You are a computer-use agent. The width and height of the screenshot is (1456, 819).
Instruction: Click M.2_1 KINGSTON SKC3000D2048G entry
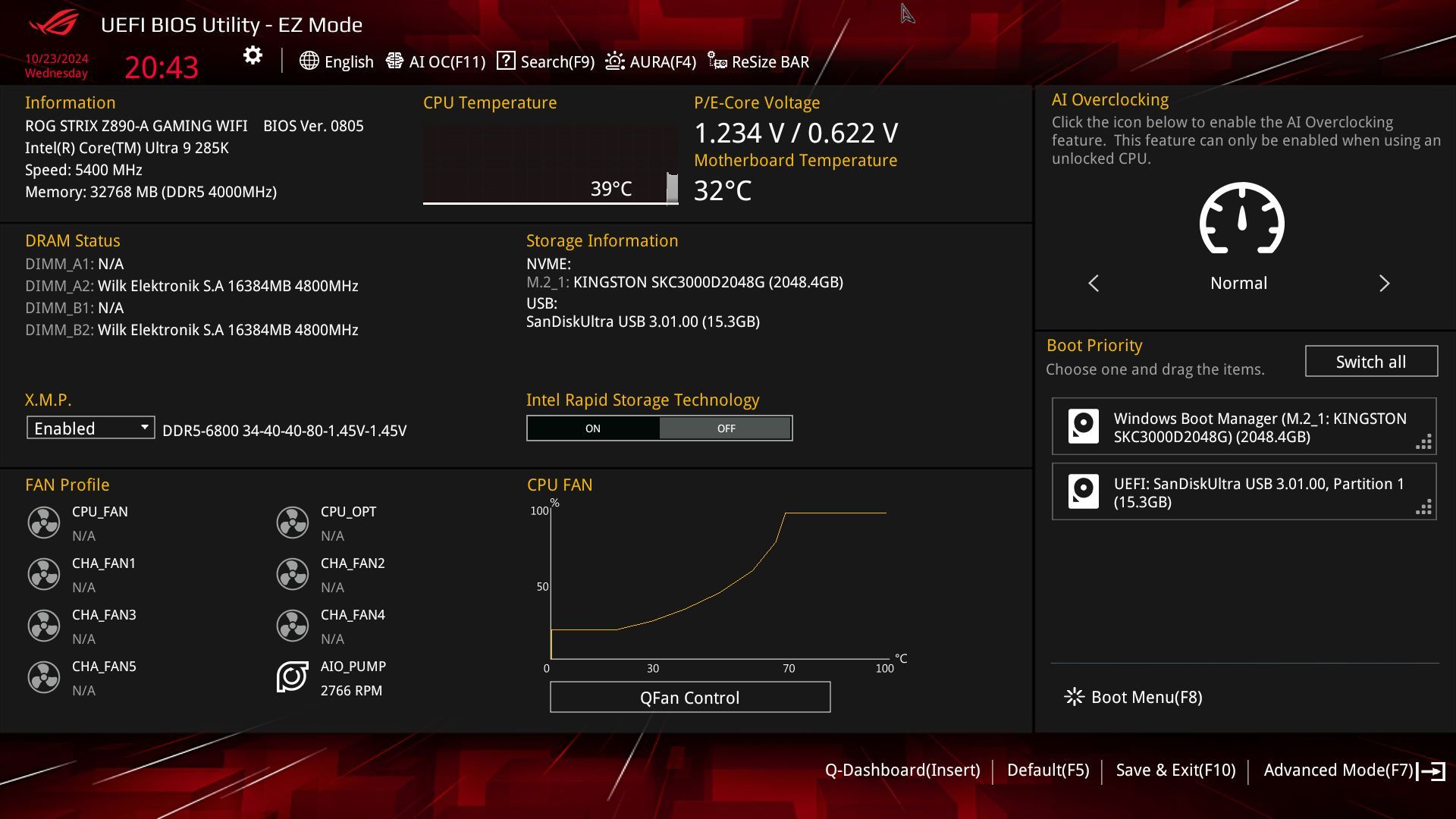point(685,282)
